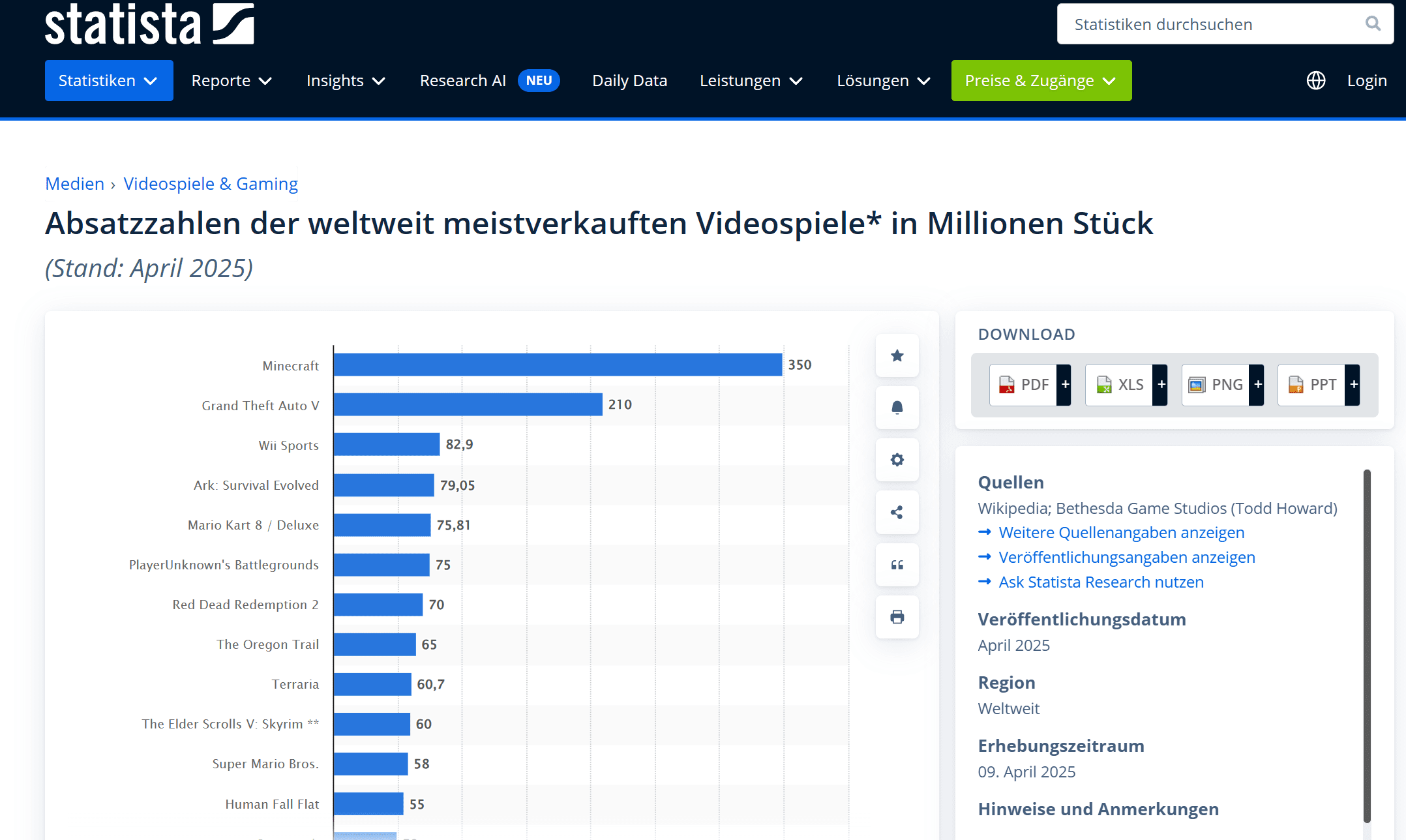Click the plus next to XLS

[1160, 385]
